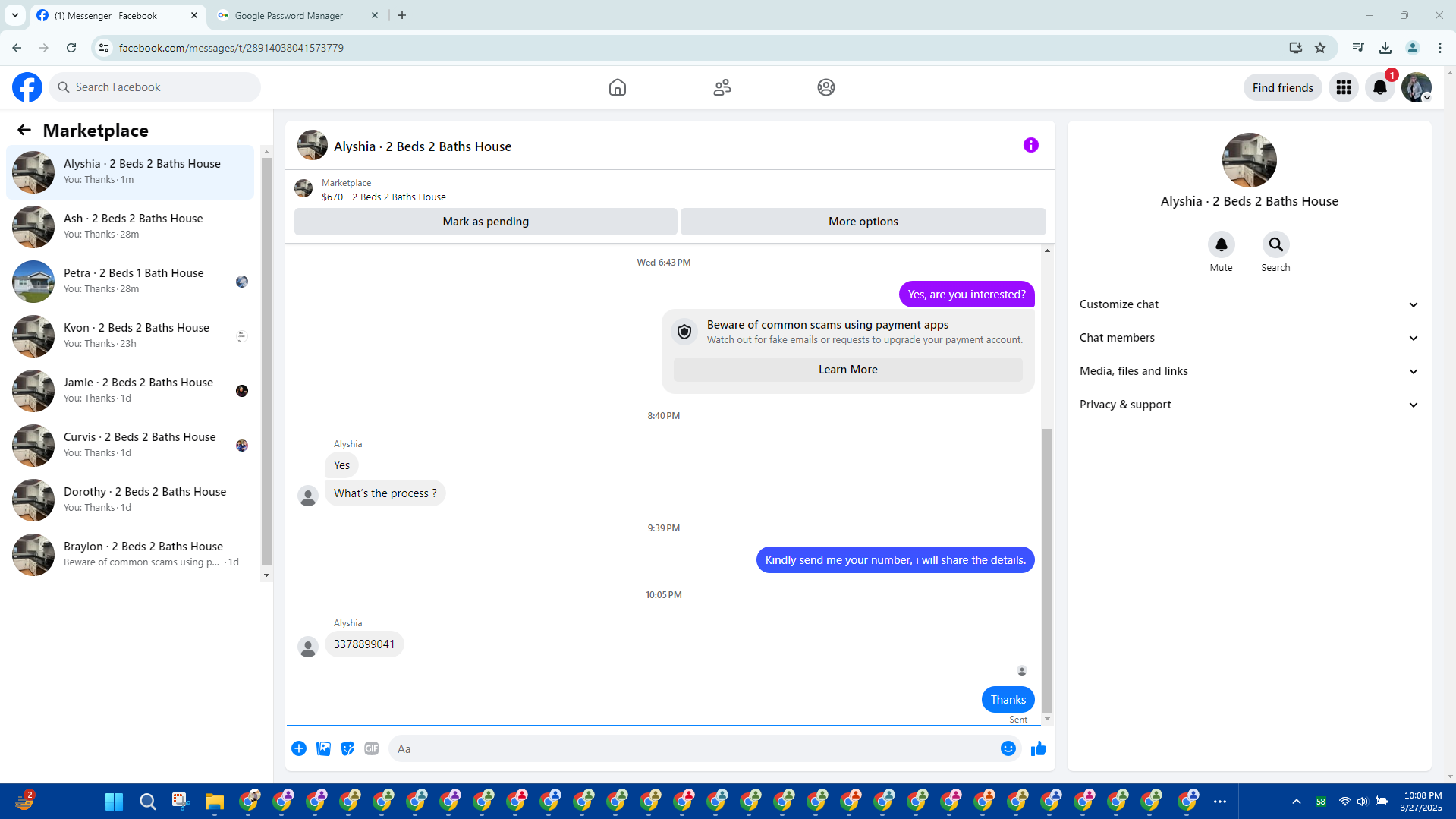Open the Chrome three-dot menu
Viewport: 1456px width, 819px height.
[1440, 48]
